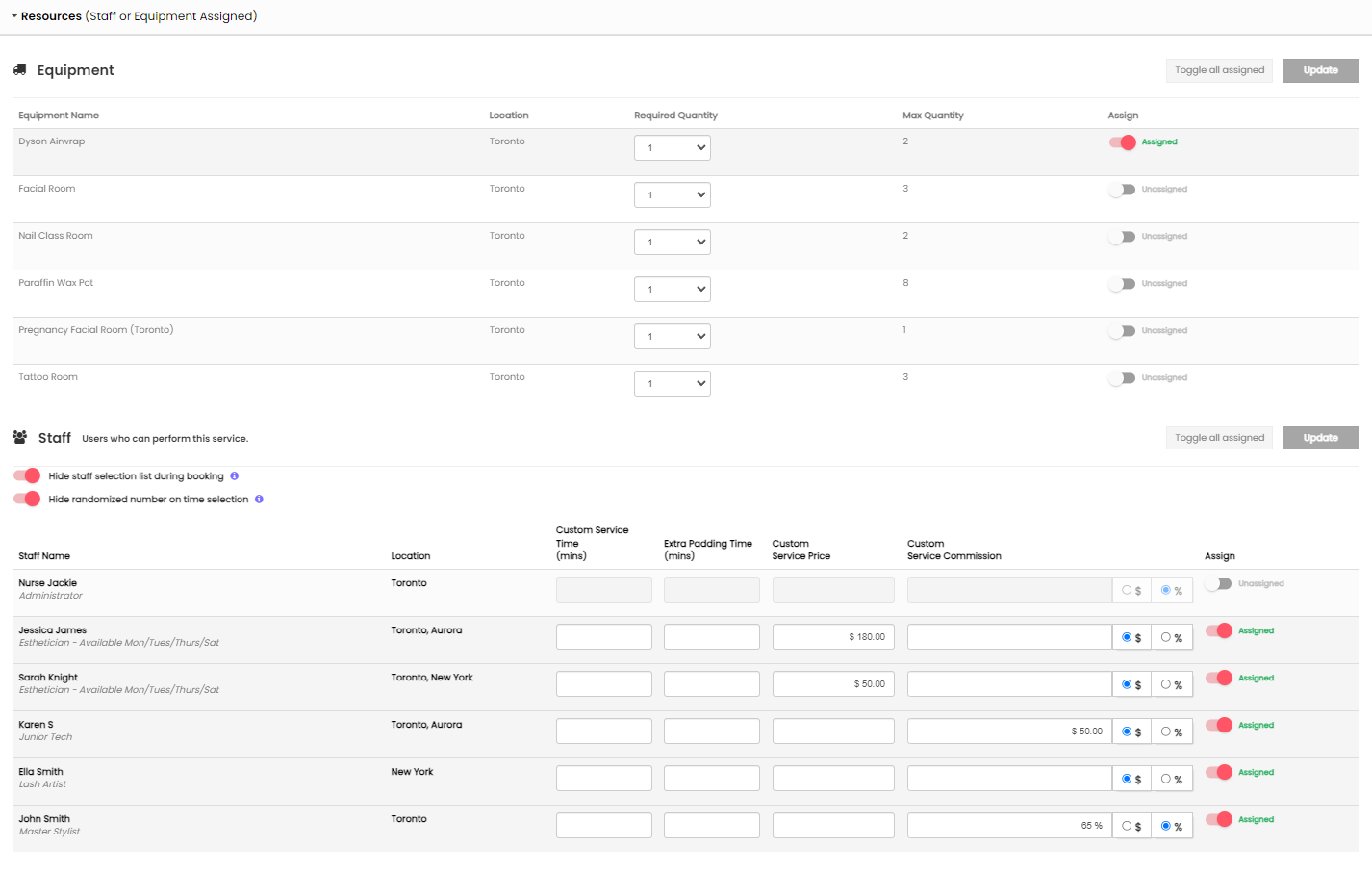This screenshot has width=1372, height=873.
Task: Click info icon beside Hide randomized number
Action: coord(259,500)
